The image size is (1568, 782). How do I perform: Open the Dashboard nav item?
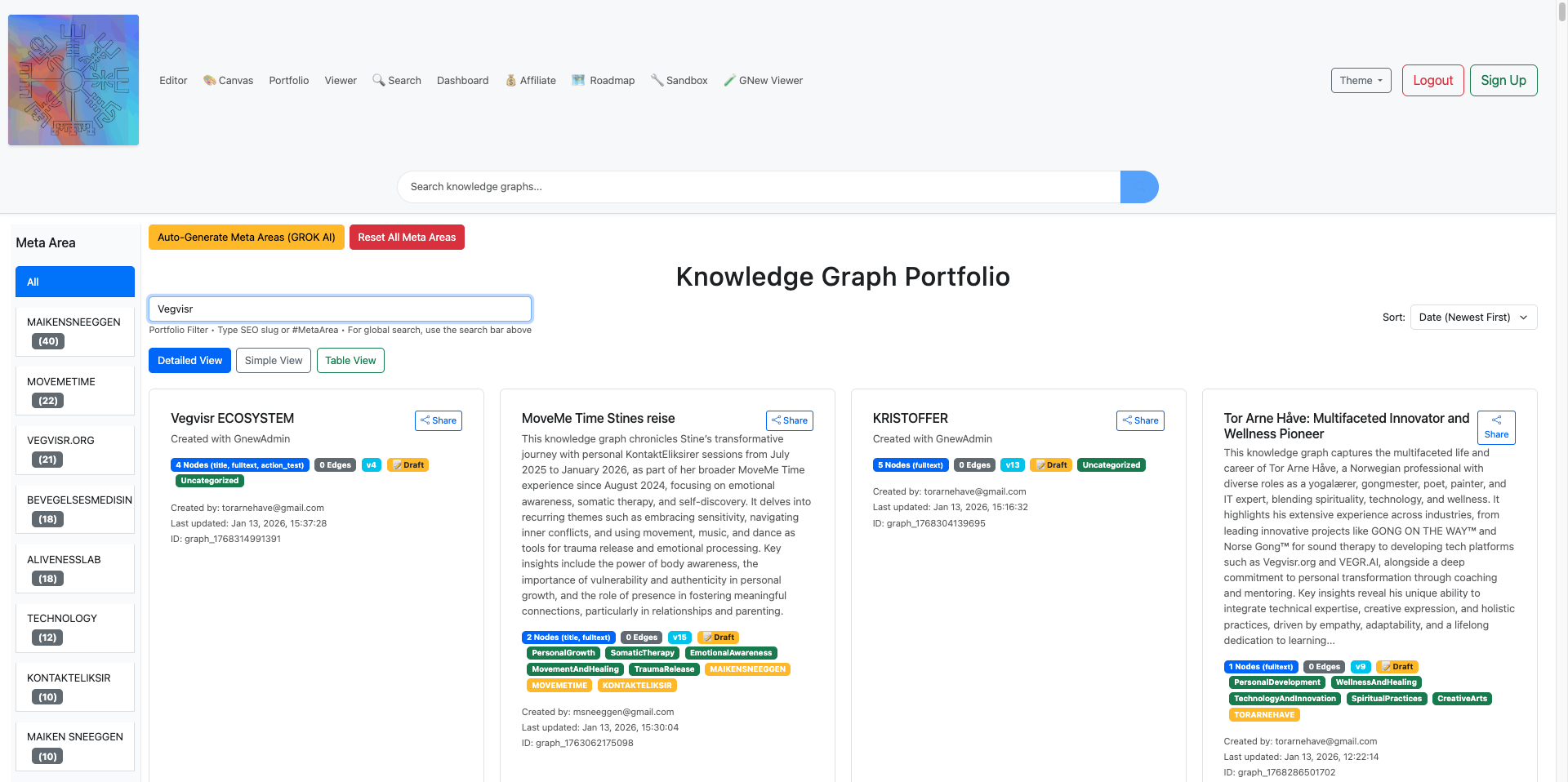pyautogui.click(x=462, y=80)
